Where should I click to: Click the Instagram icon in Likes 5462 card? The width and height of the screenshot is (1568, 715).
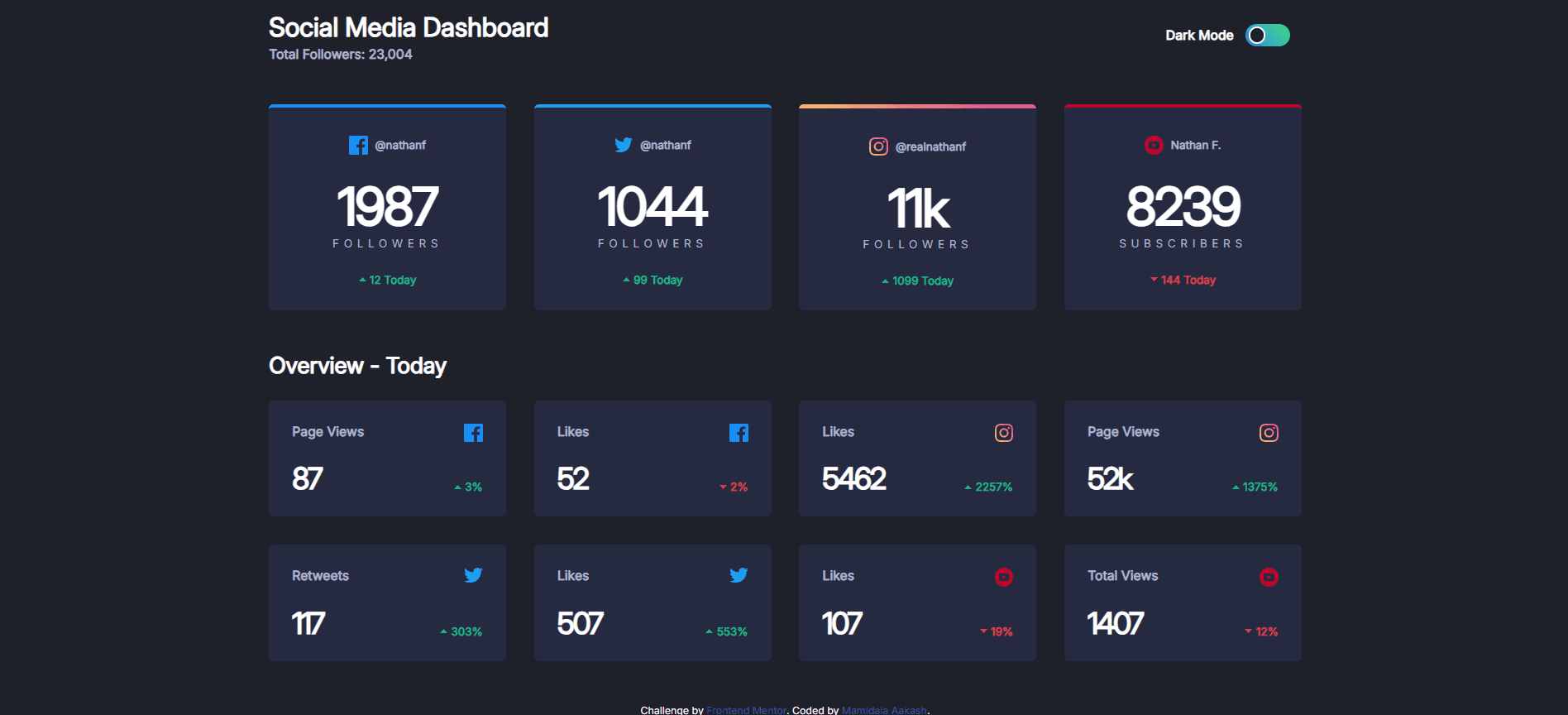1004,433
